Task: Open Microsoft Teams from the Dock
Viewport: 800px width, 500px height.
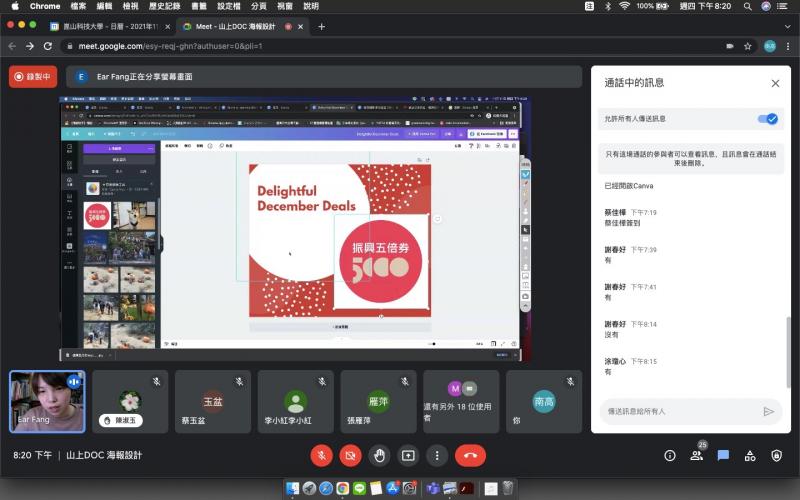Action: [433, 488]
